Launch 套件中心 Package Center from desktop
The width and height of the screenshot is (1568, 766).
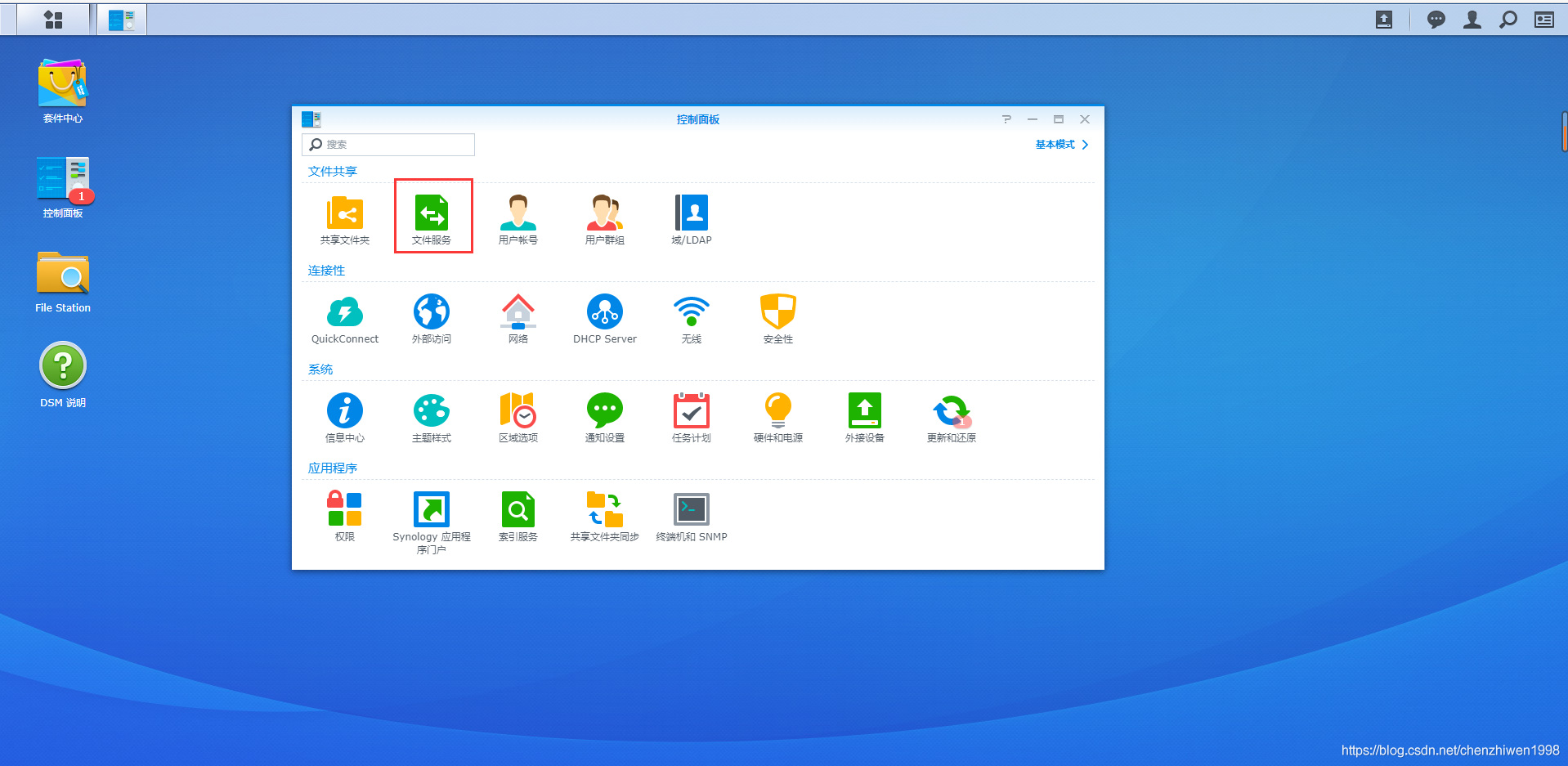(63, 83)
